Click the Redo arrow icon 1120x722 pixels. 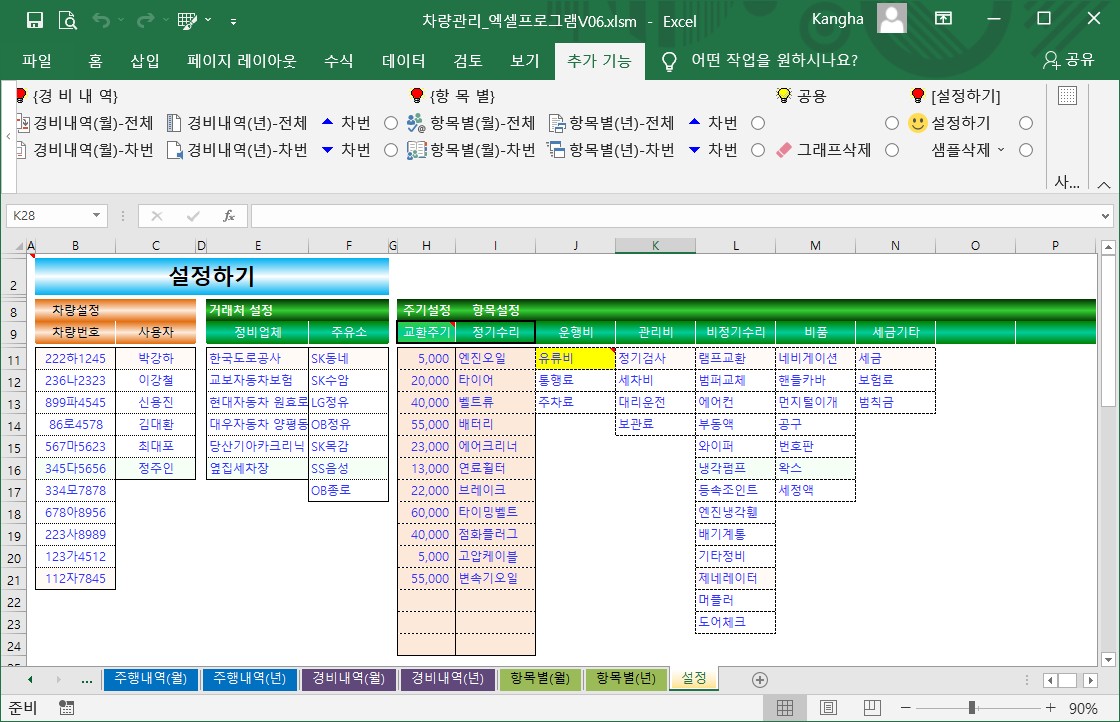145,20
